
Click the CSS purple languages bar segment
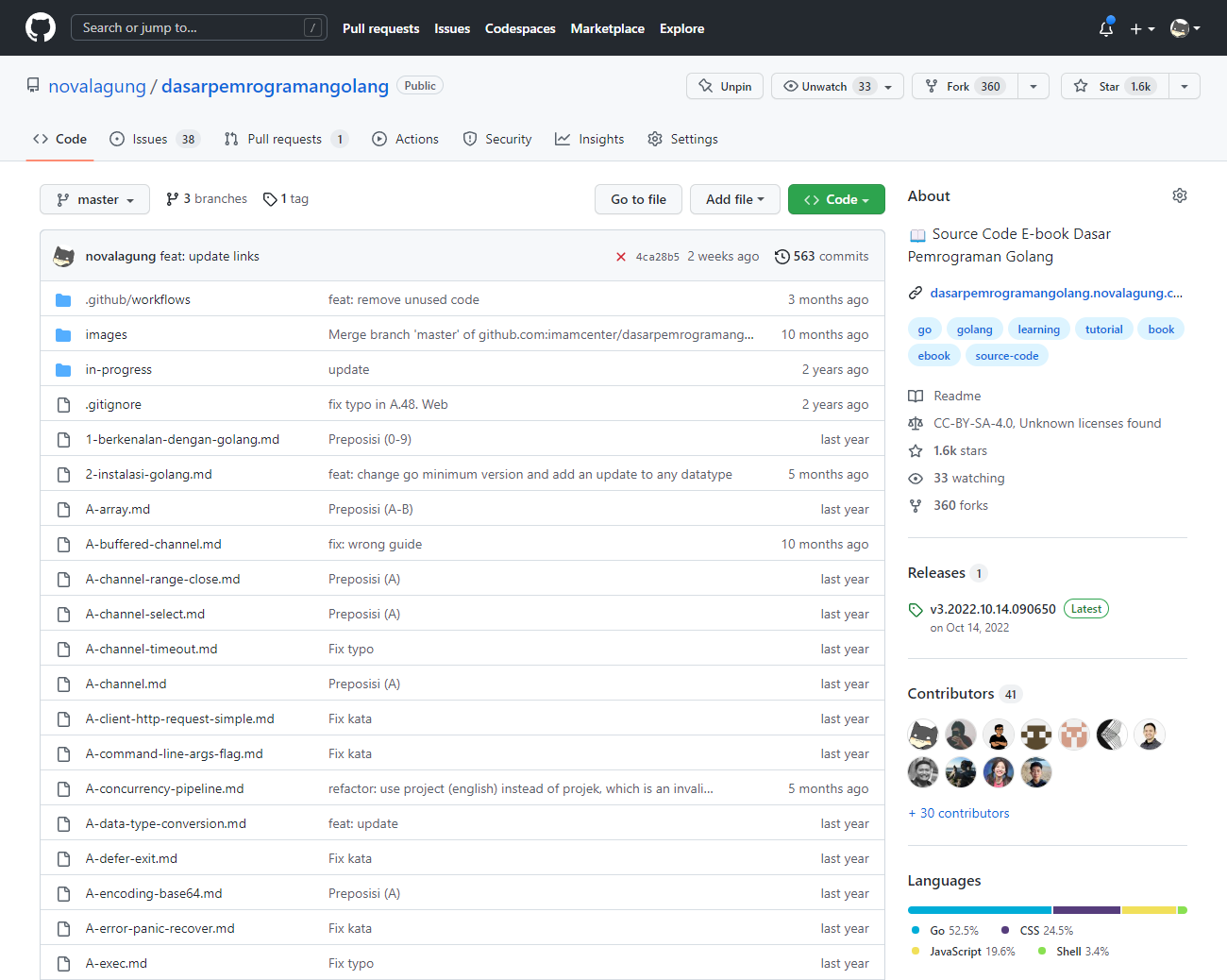(x=1086, y=910)
